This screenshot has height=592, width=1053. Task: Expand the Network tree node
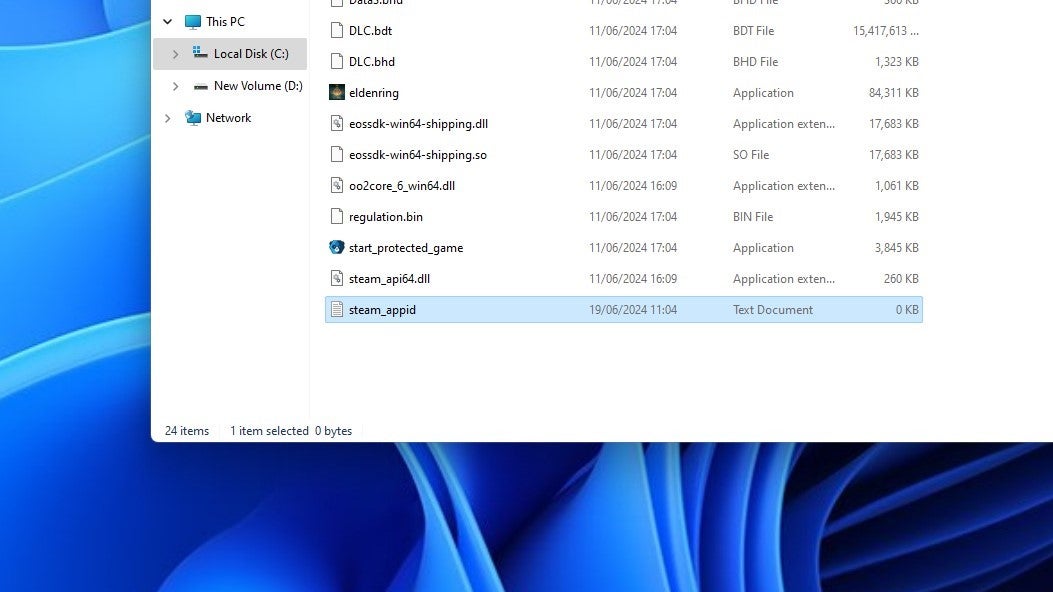point(167,117)
